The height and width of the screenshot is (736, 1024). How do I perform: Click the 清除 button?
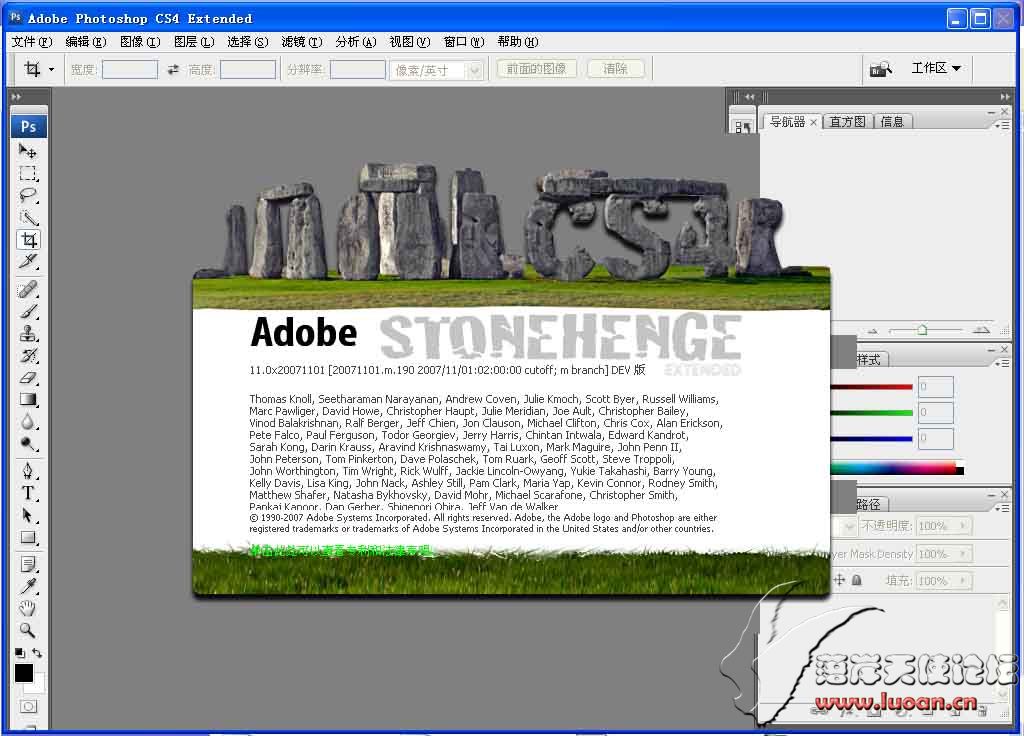click(615, 69)
